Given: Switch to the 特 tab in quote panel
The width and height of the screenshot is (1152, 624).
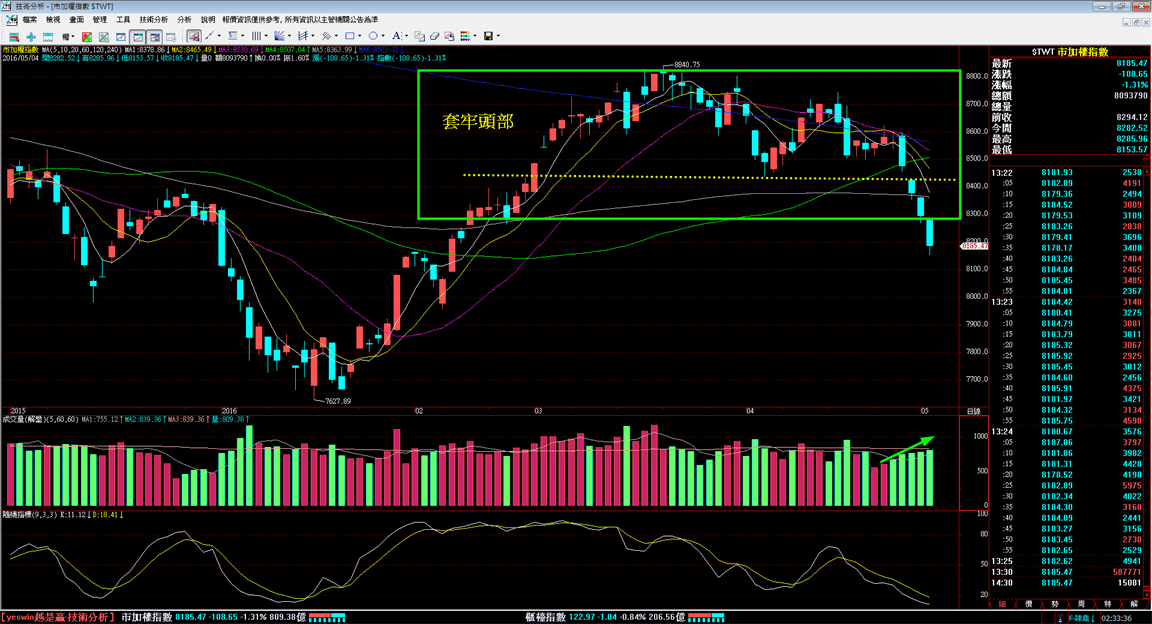Looking at the screenshot, I should 1108,603.
